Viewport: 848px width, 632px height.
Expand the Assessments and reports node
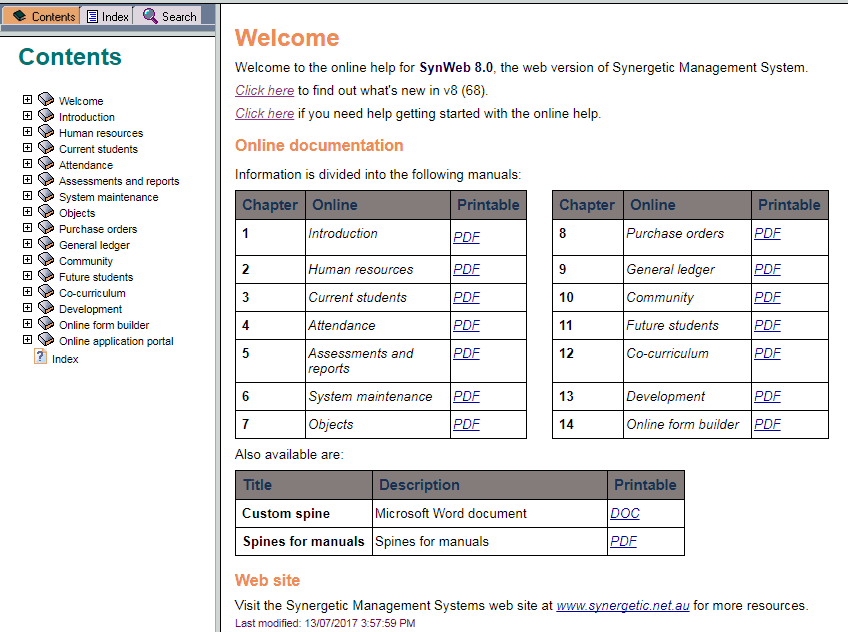point(28,179)
